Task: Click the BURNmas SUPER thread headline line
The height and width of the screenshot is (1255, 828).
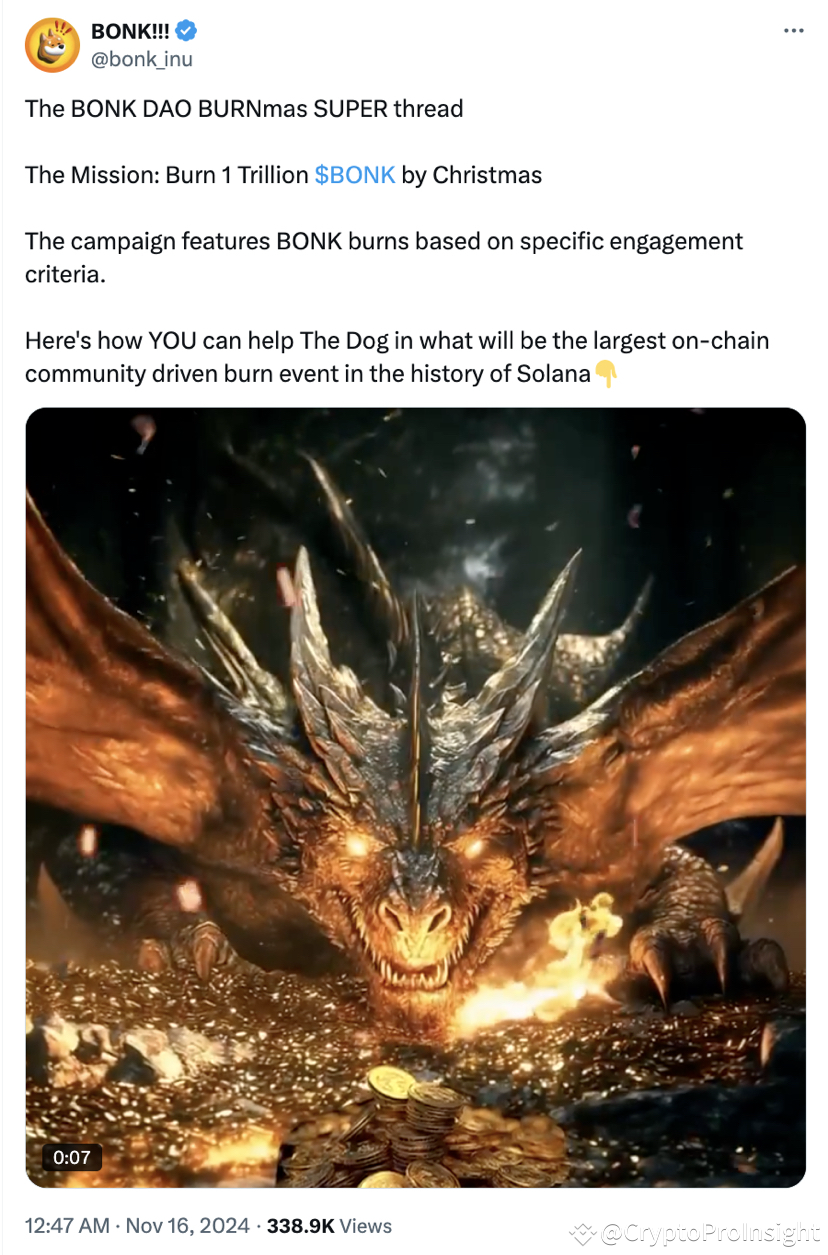Action: pos(244,108)
